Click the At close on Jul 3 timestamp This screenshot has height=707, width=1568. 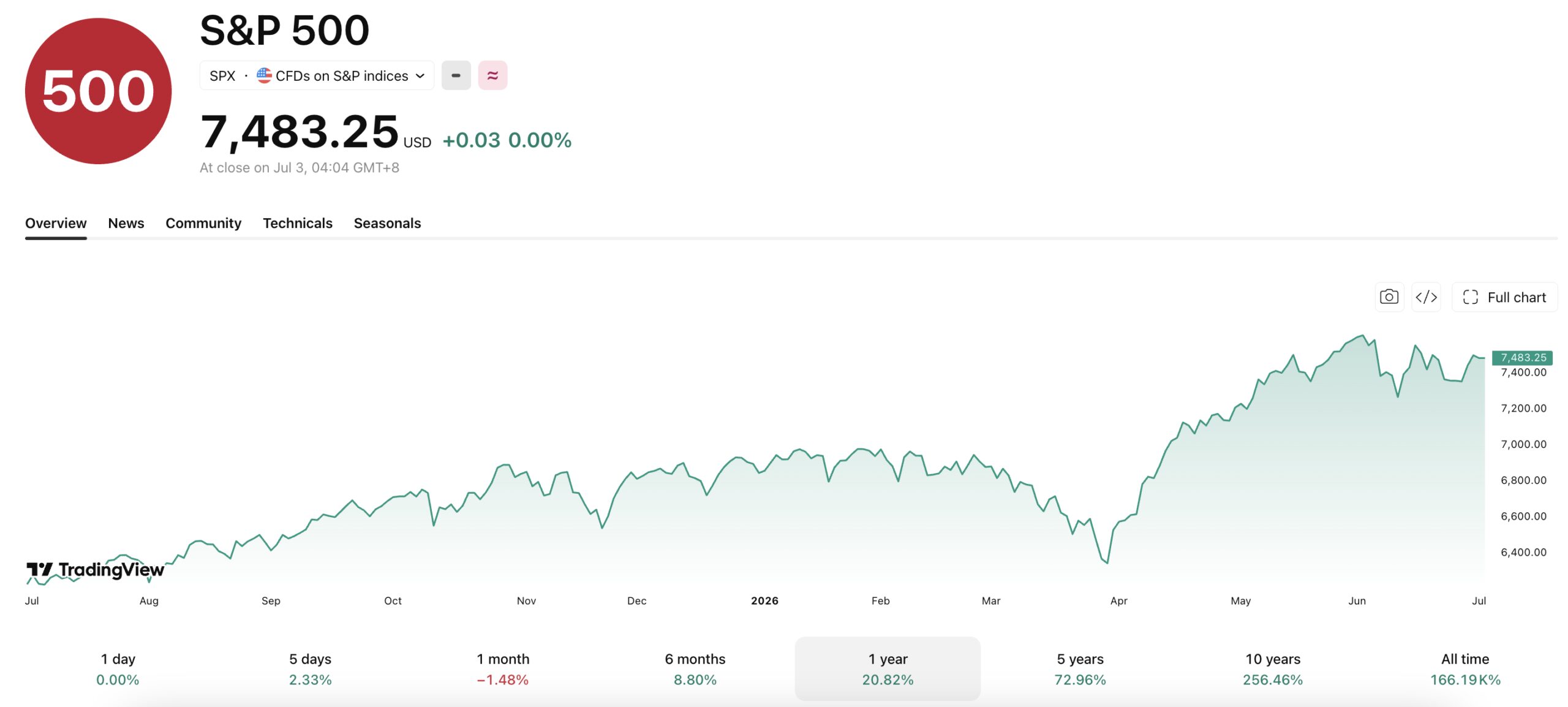300,167
